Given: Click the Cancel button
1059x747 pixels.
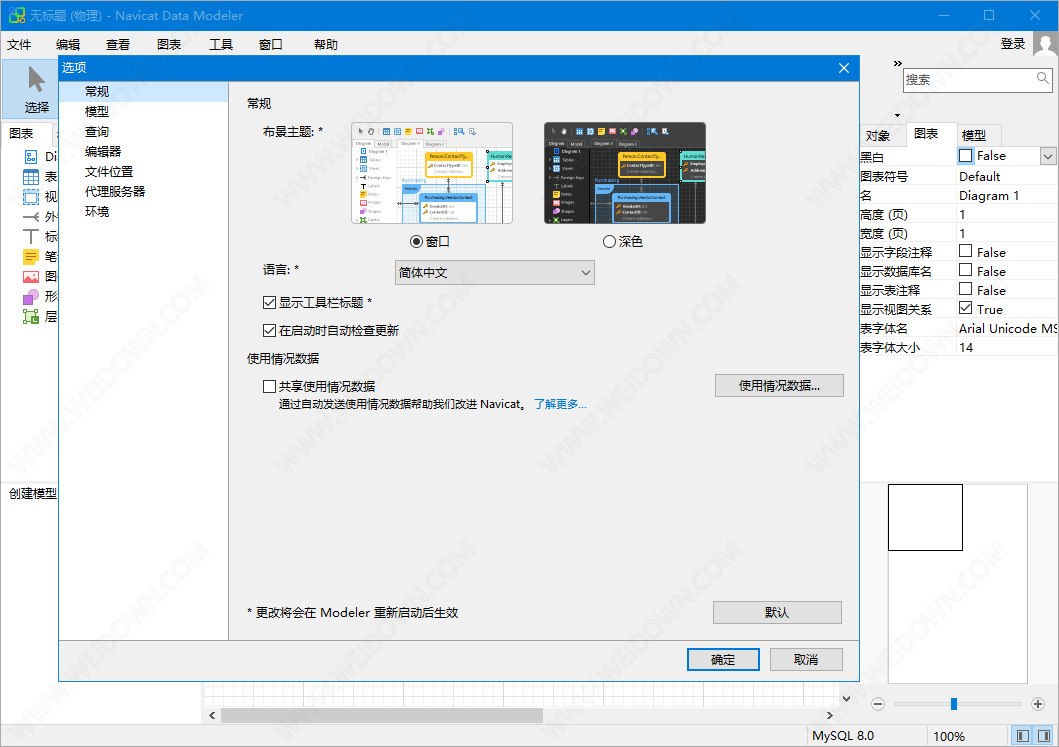Looking at the screenshot, I should (806, 660).
